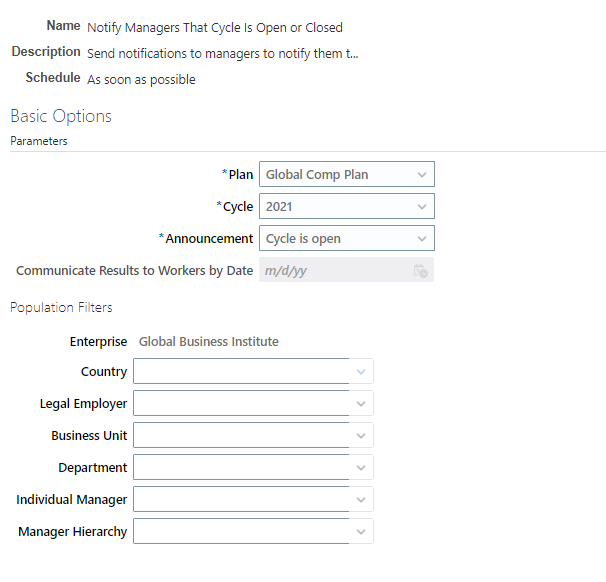
Task: Expand the Department chevron arrow
Action: (361, 468)
